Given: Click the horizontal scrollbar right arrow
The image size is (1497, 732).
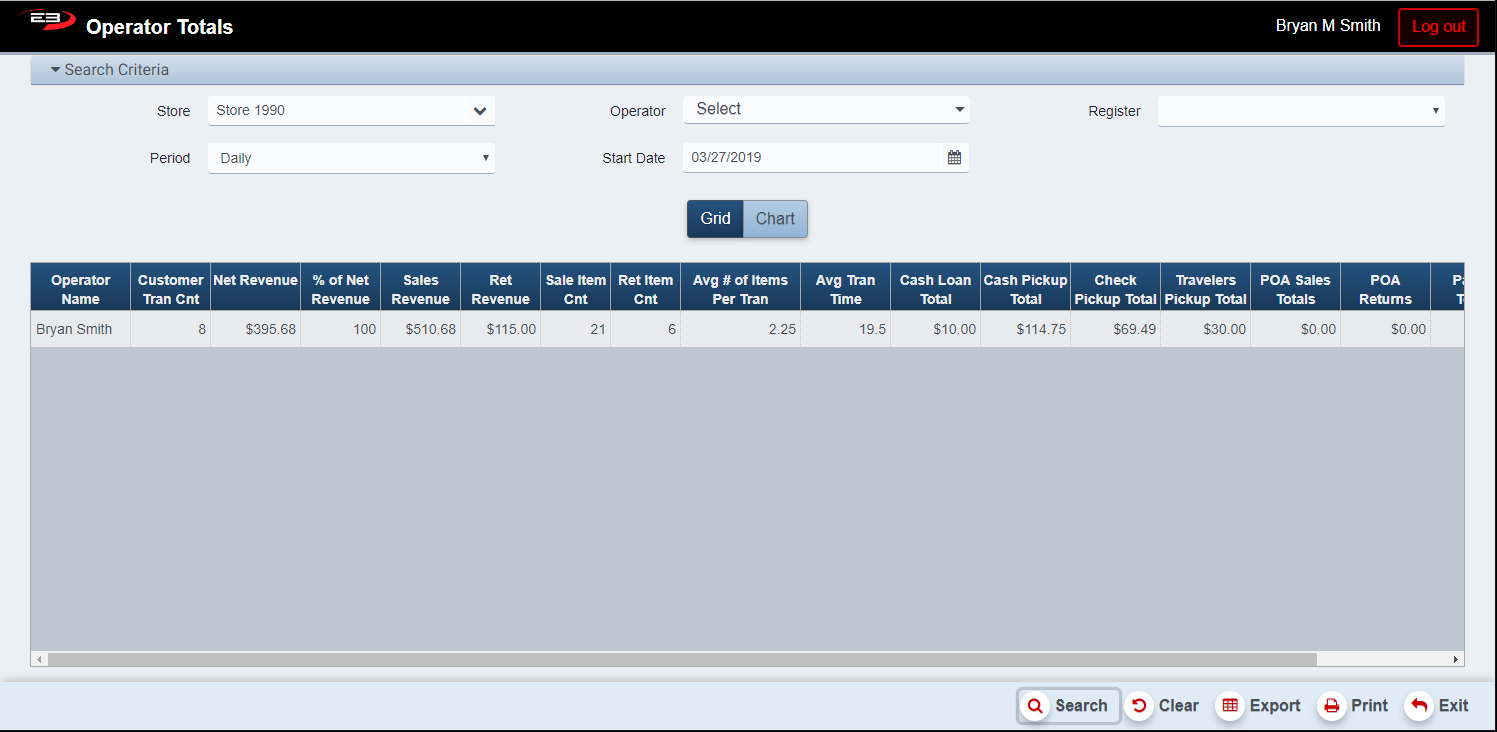Looking at the screenshot, I should 1456,660.
